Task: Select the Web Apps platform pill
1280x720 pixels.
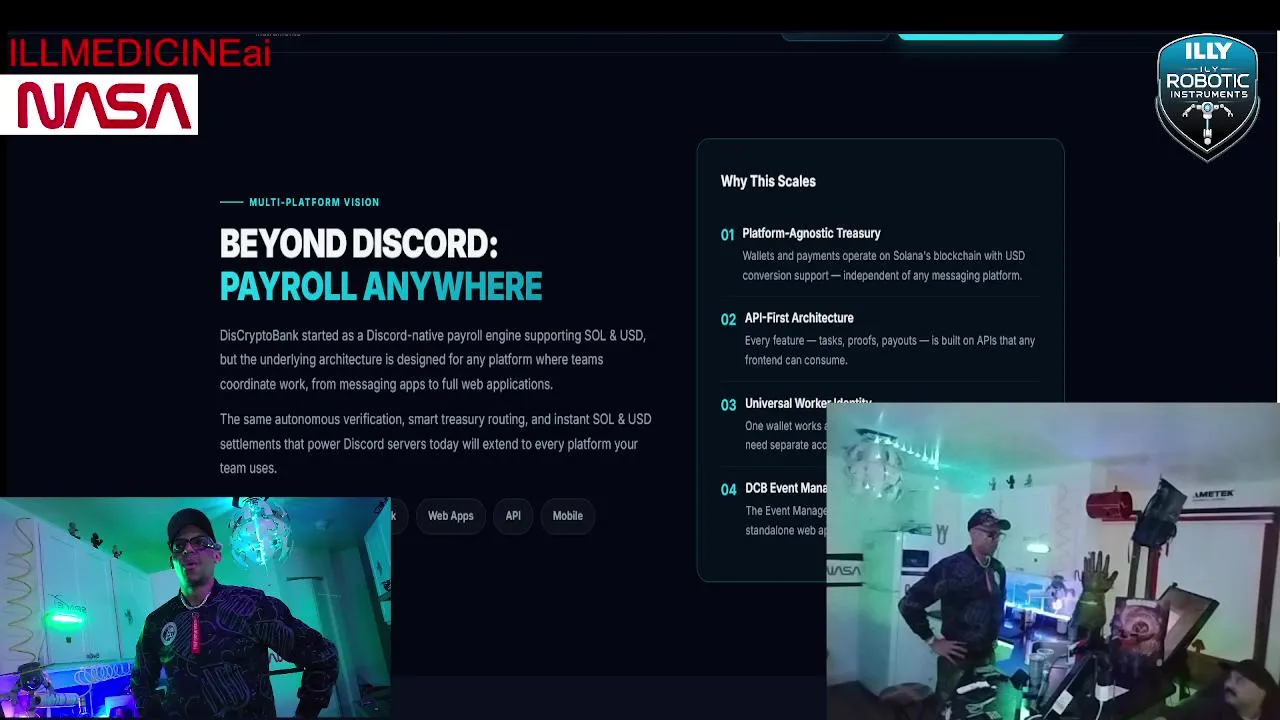Action: [450, 516]
